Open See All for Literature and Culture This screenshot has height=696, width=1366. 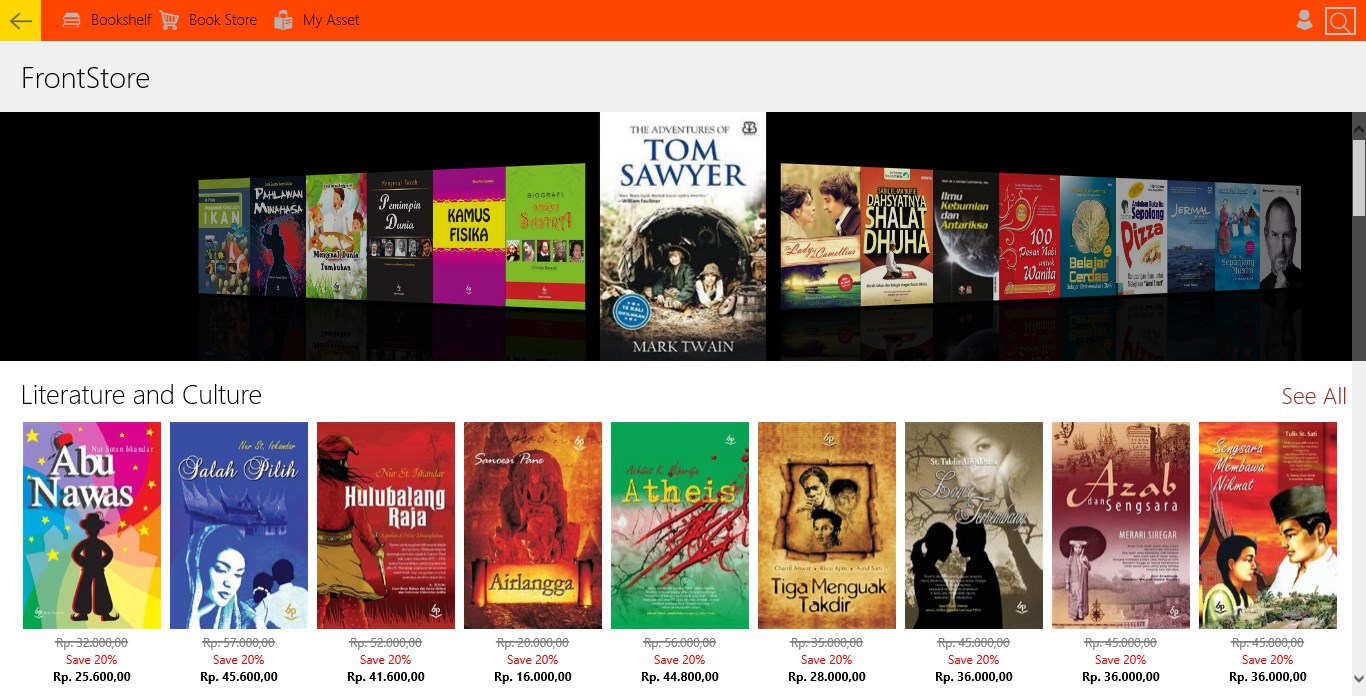[1314, 396]
